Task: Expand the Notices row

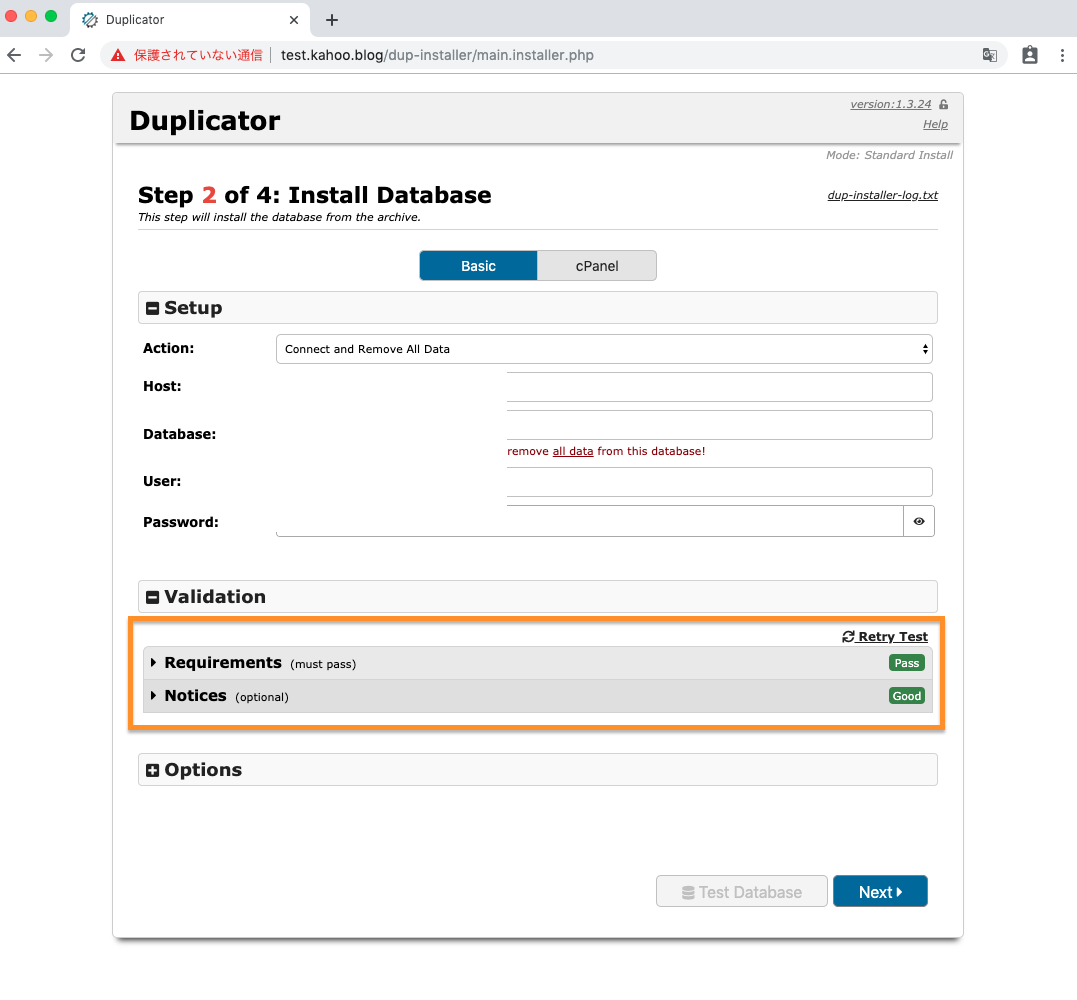Action: pos(195,696)
